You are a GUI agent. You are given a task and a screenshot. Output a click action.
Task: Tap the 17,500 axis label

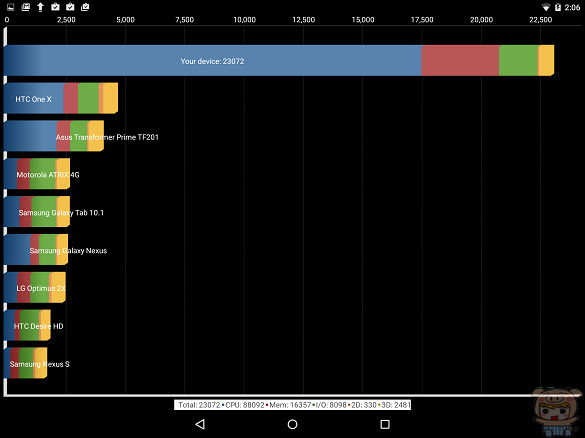coord(422,20)
